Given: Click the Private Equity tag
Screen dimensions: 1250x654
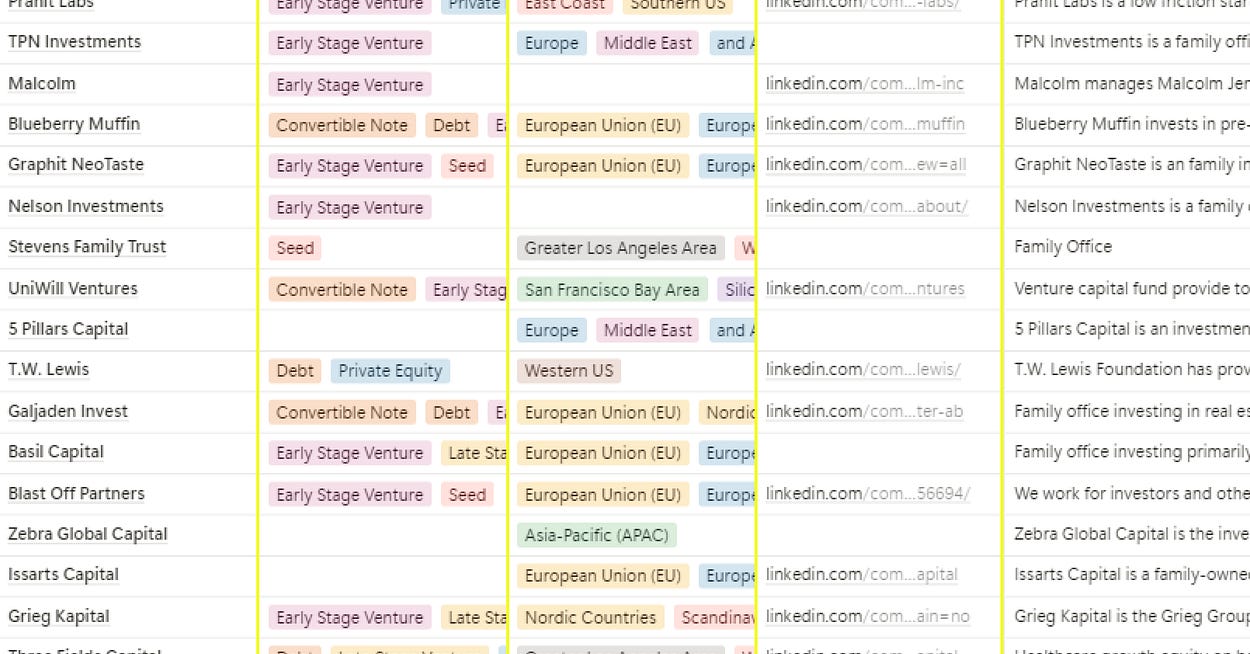Looking at the screenshot, I should click(390, 371).
